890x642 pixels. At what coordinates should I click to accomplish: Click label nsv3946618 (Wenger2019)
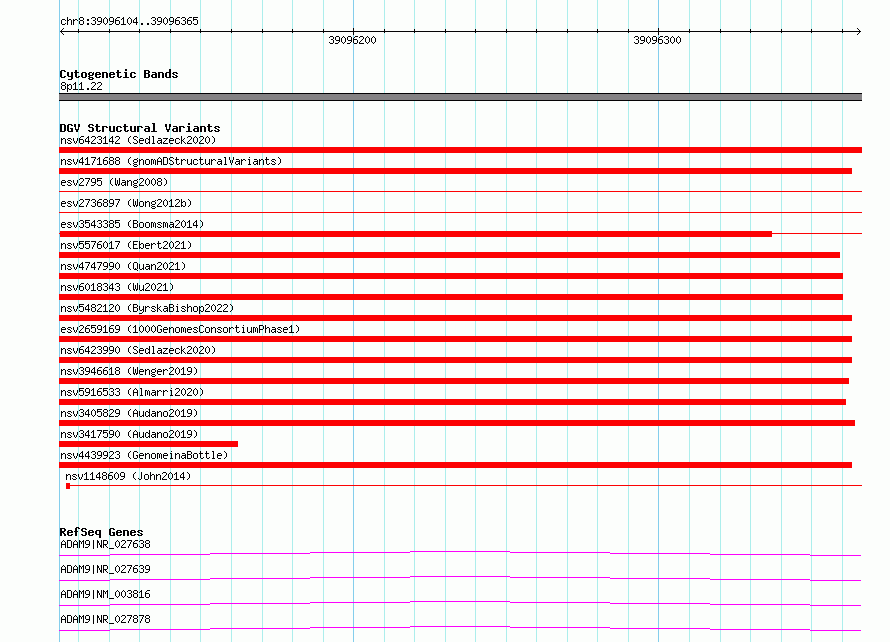(129, 371)
